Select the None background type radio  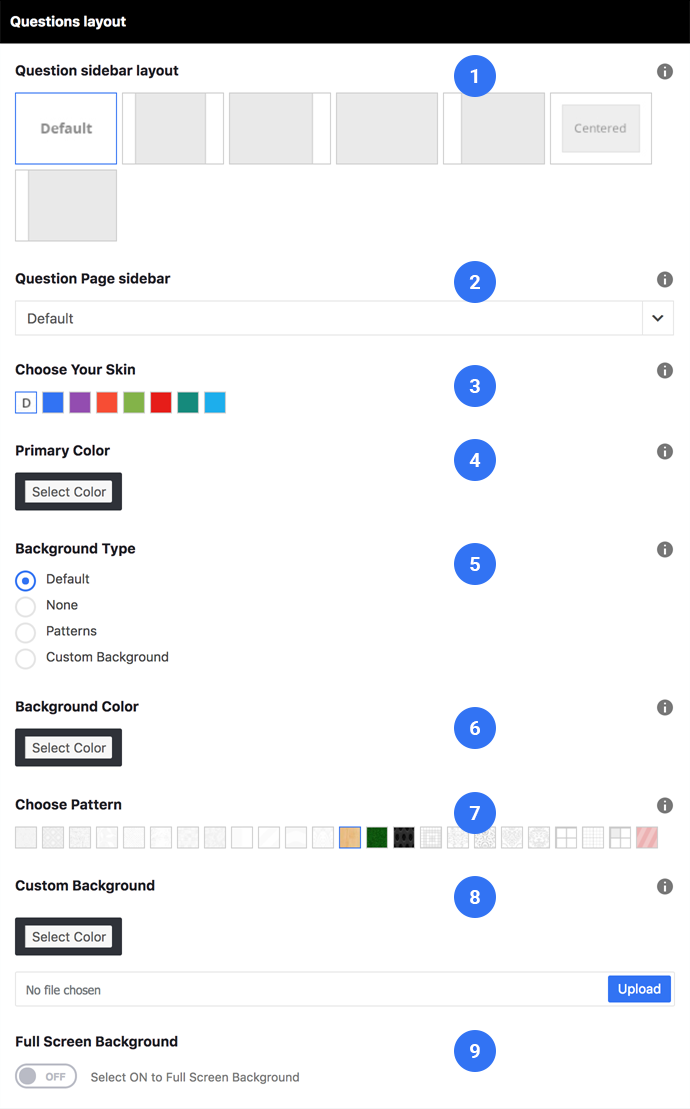25,606
